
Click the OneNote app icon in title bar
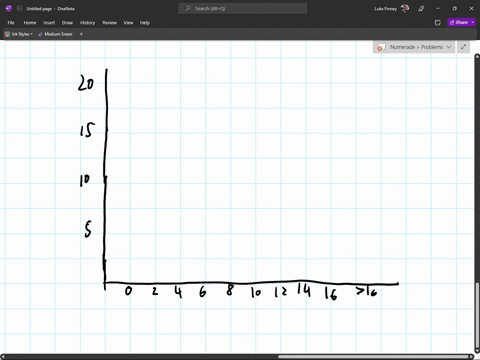click(9, 9)
